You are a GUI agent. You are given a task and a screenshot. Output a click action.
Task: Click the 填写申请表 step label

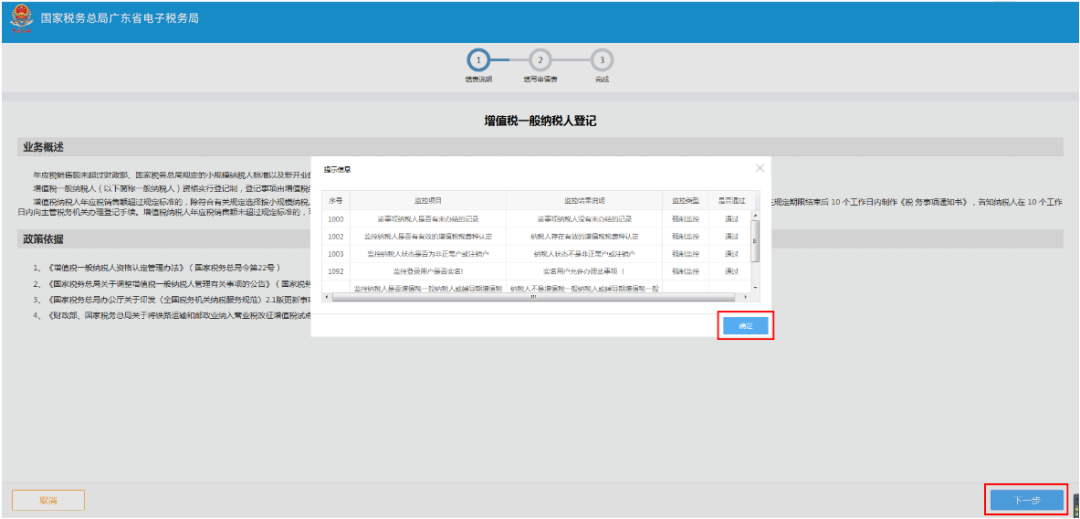[540, 80]
